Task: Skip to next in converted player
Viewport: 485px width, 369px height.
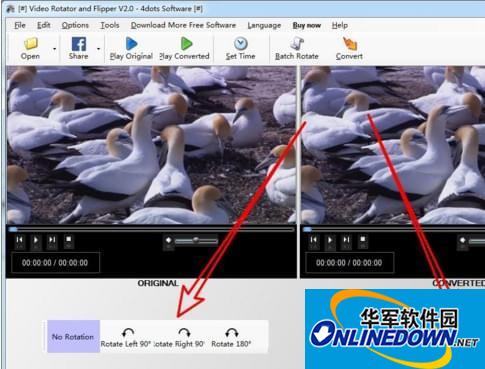Action: pos(346,240)
